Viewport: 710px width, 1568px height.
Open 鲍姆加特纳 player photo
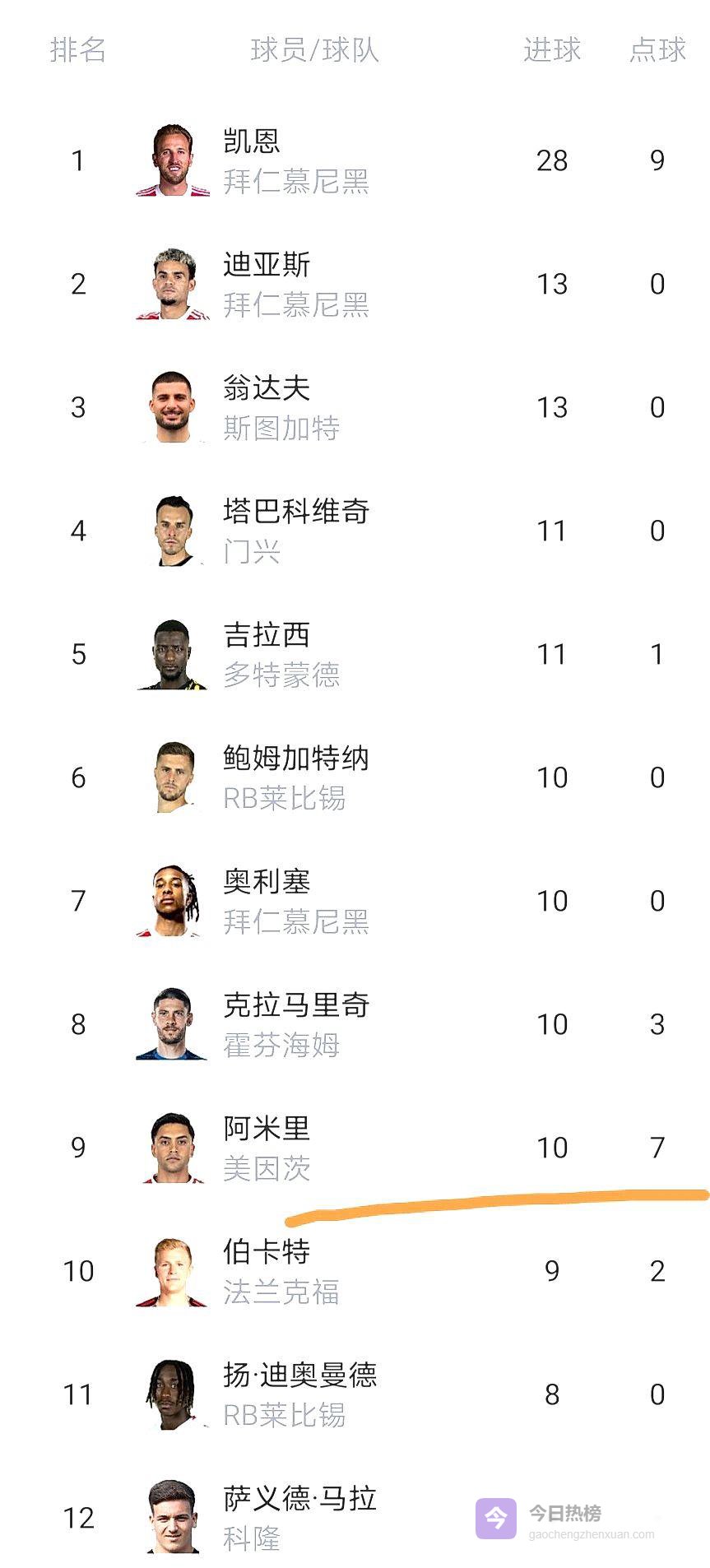pos(173,777)
